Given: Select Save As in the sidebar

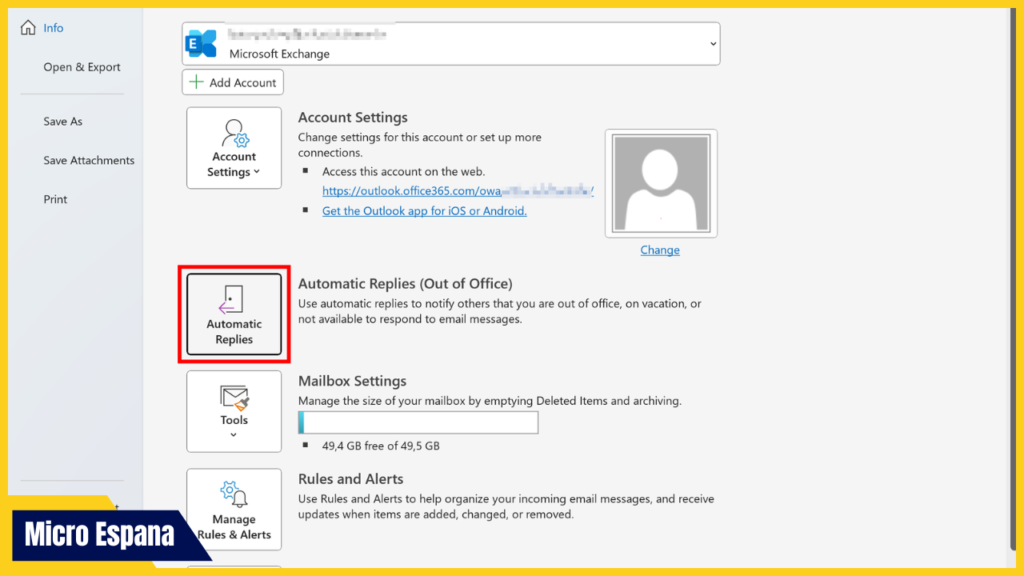Looking at the screenshot, I should click(x=62, y=120).
